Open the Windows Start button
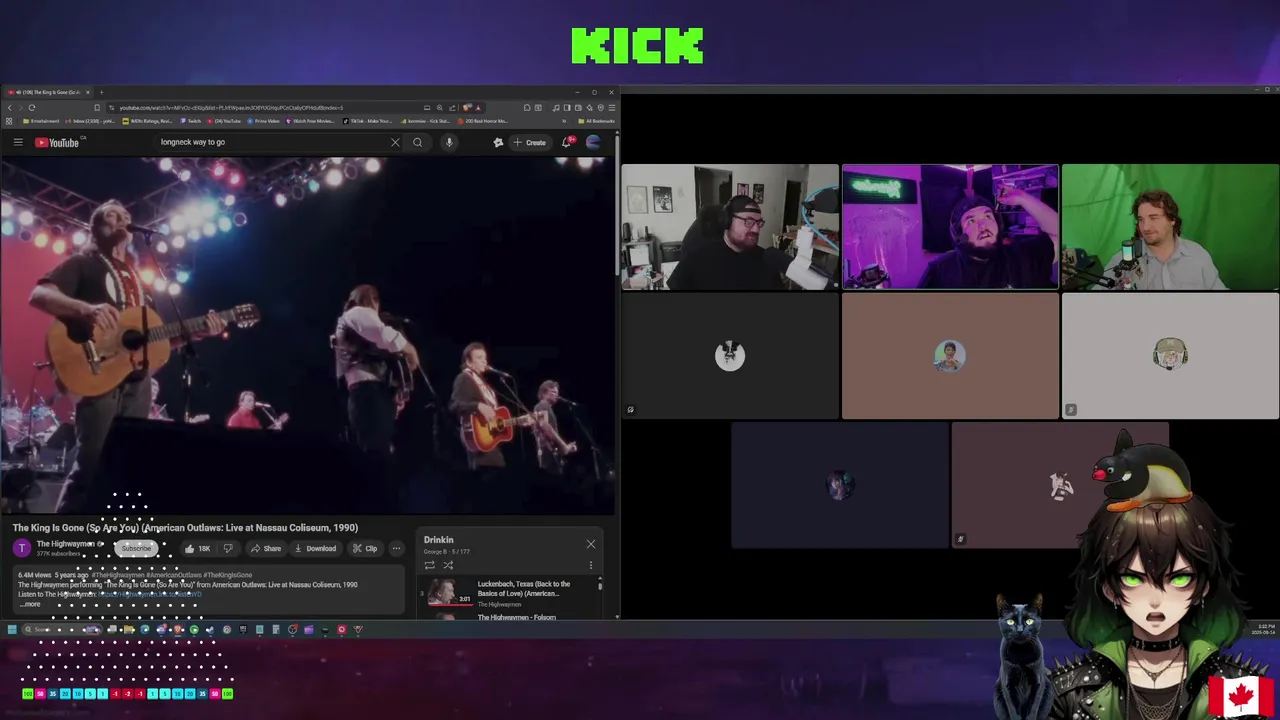 click(12, 630)
